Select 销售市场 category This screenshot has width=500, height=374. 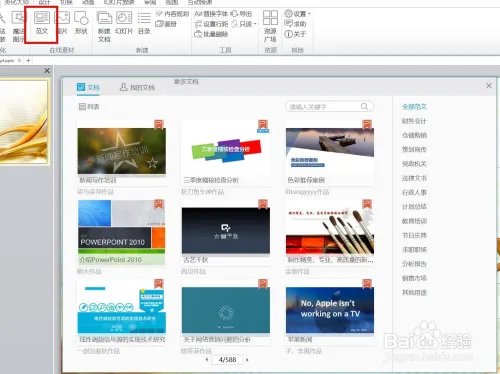[x=414, y=278]
